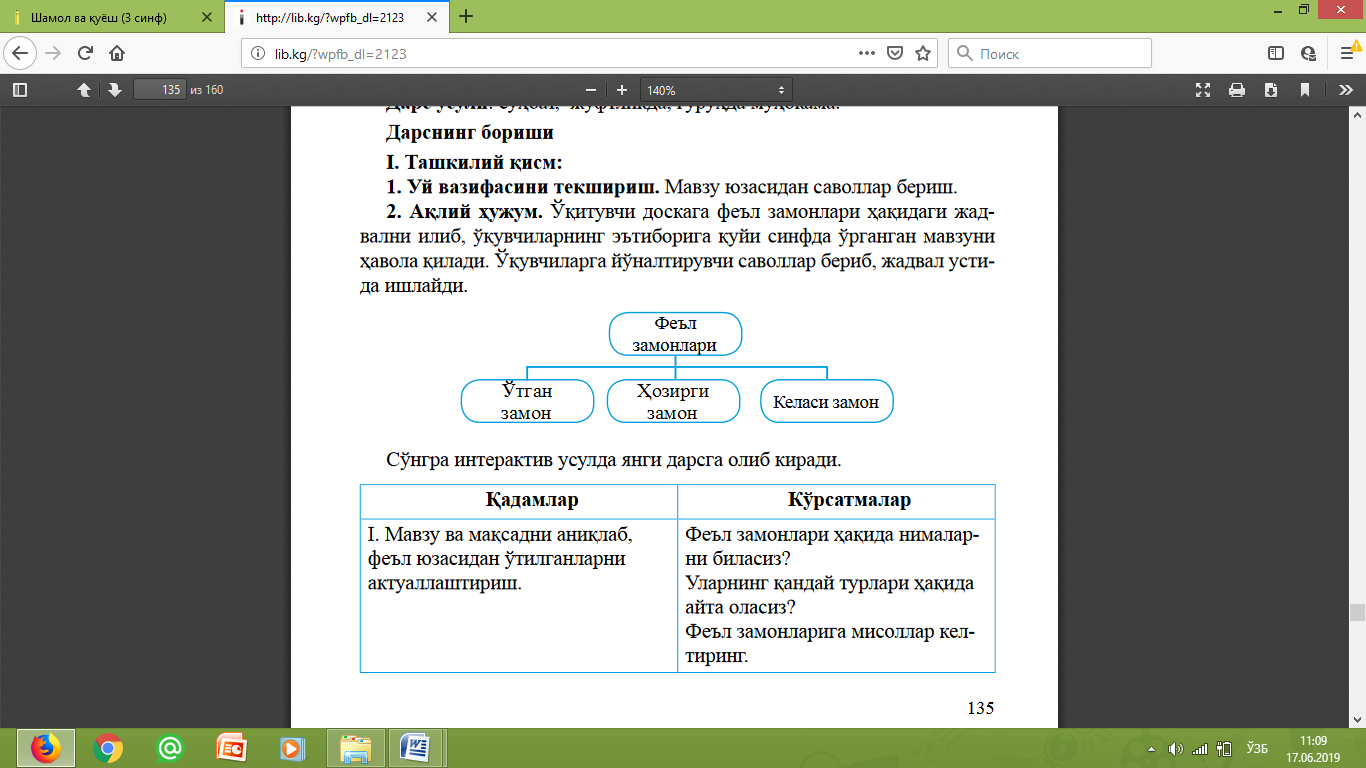The height and width of the screenshot is (768, 1366).
Task: Open PowerPoint from the taskbar
Action: coord(232,748)
